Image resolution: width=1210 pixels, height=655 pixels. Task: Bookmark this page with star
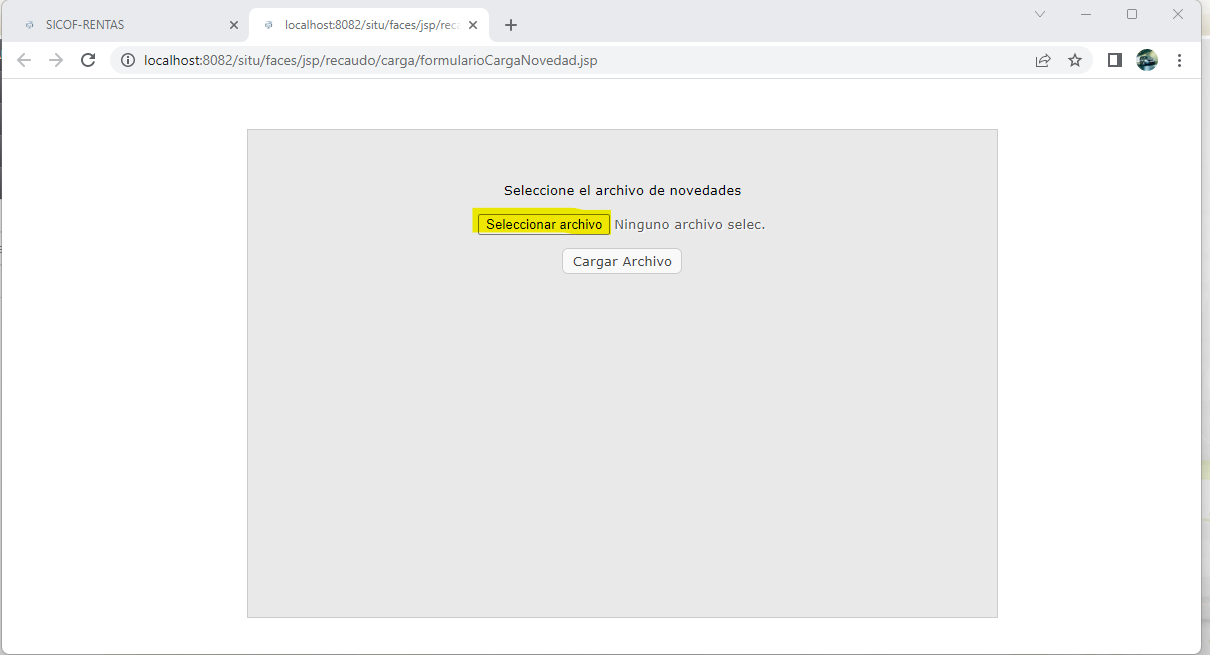click(1075, 60)
